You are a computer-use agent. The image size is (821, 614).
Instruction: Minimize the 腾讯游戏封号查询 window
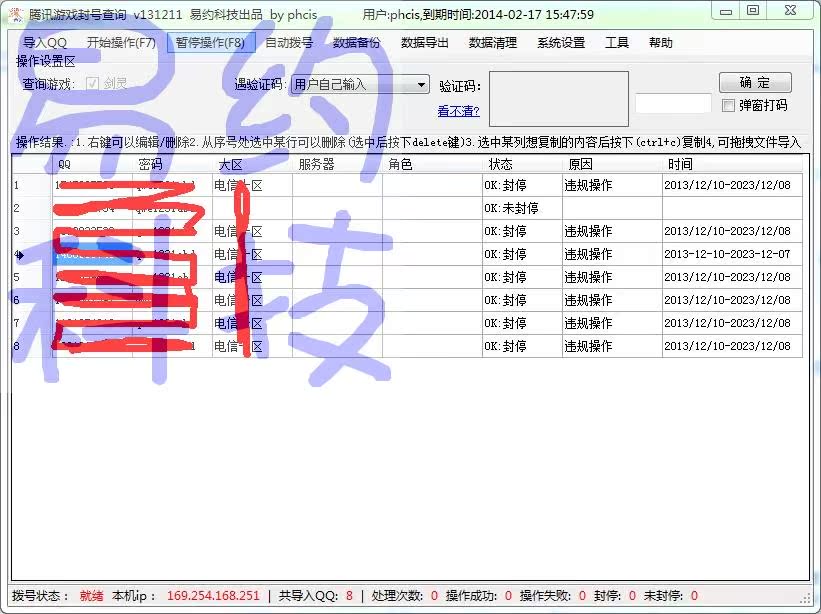[726, 11]
